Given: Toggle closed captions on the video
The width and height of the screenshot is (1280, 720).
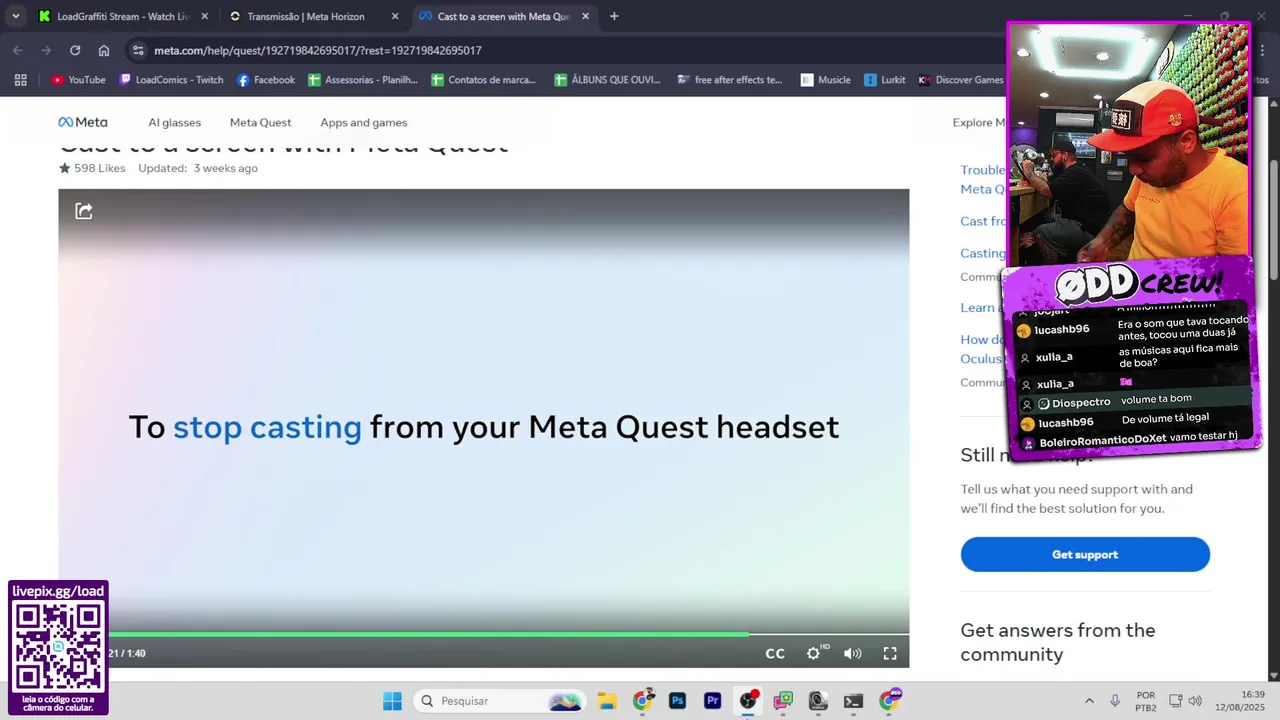Looking at the screenshot, I should tap(775, 653).
